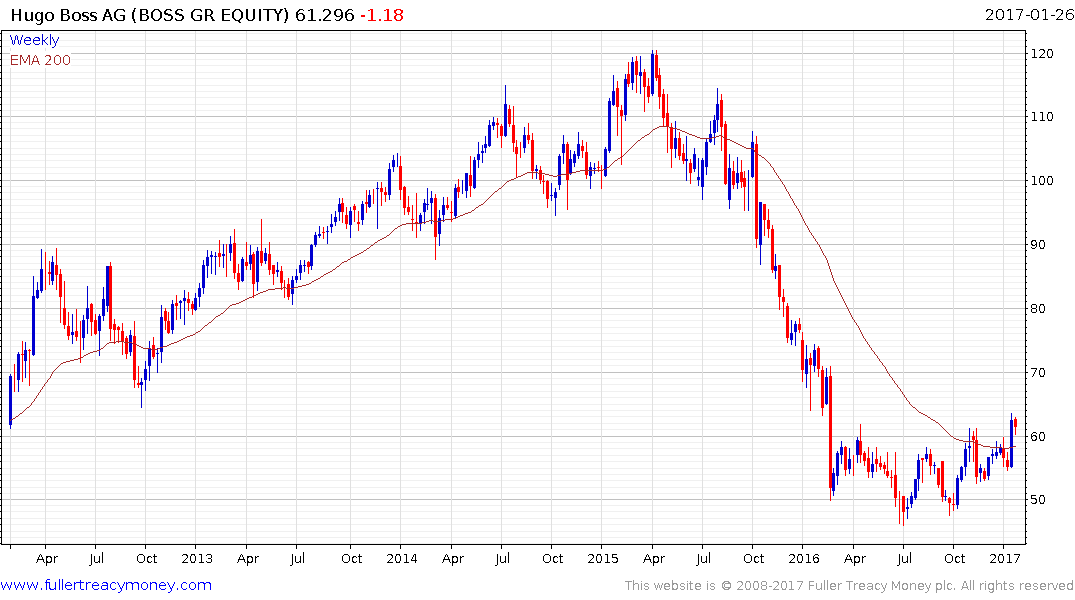Image resolution: width=1075 pixels, height=600 pixels.
Task: Click the 70 price axis label
Action: click(1038, 372)
